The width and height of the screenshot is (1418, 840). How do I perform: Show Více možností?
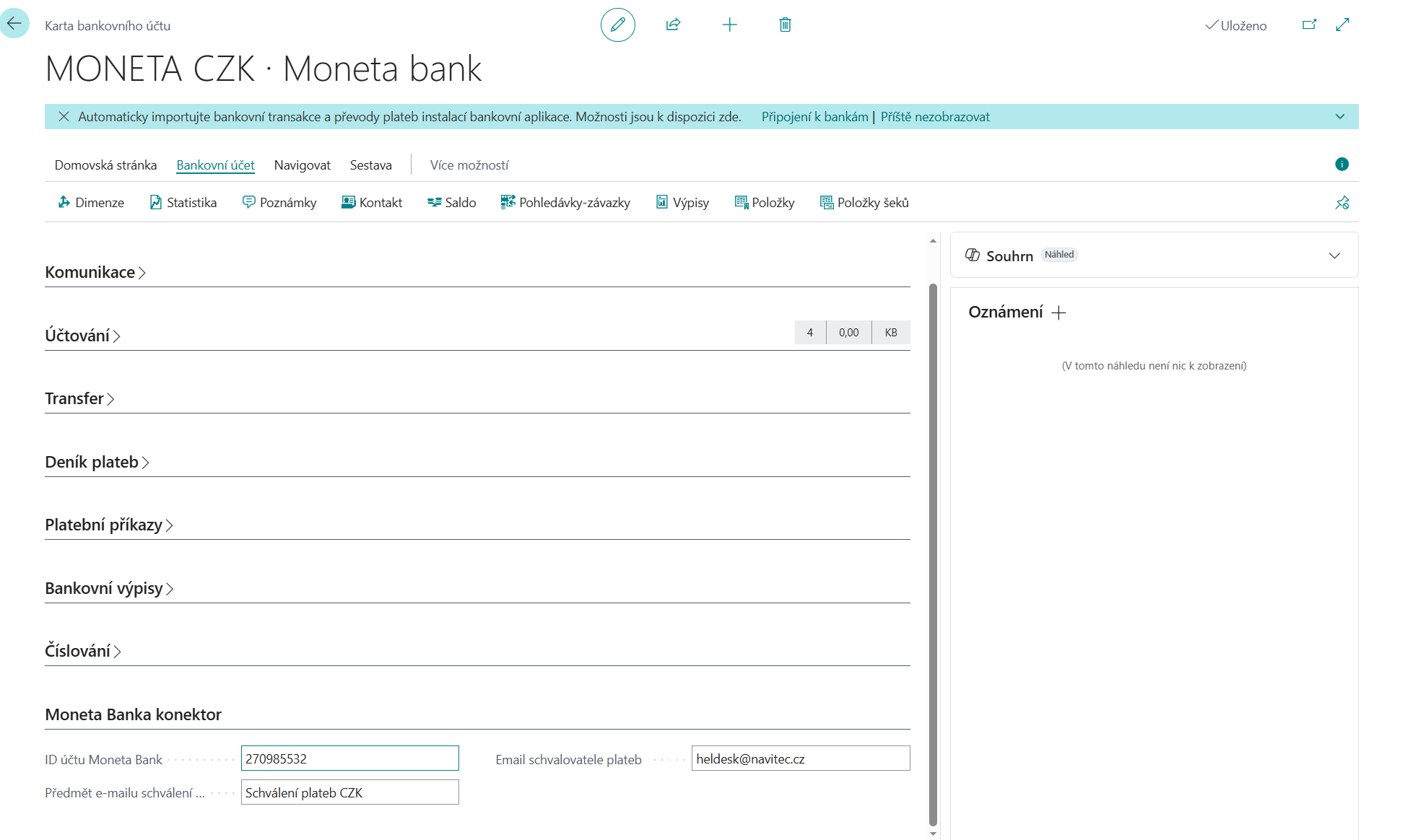469,165
